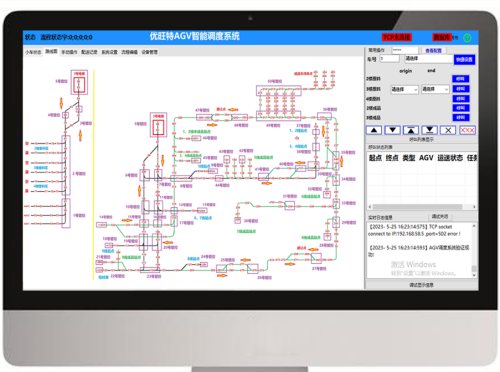Click the last blue call button in list

tap(460, 118)
